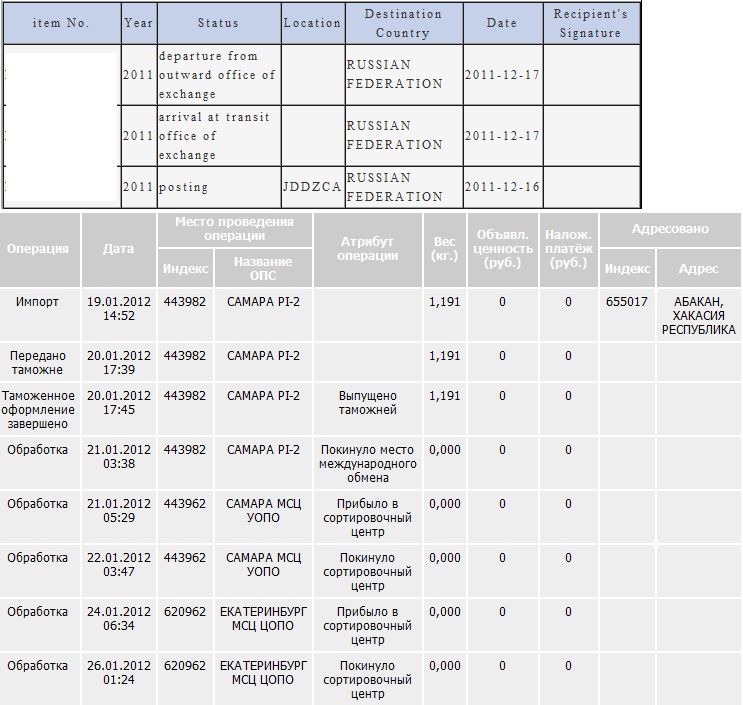Click the 'Операция' column header
743x705 pixels.
click(x=40, y=249)
